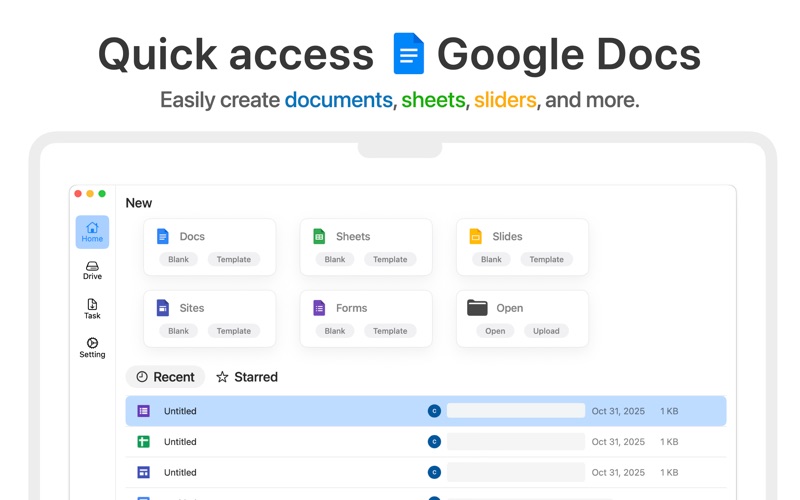
Task: Open the Task sidebar section
Action: tap(92, 309)
